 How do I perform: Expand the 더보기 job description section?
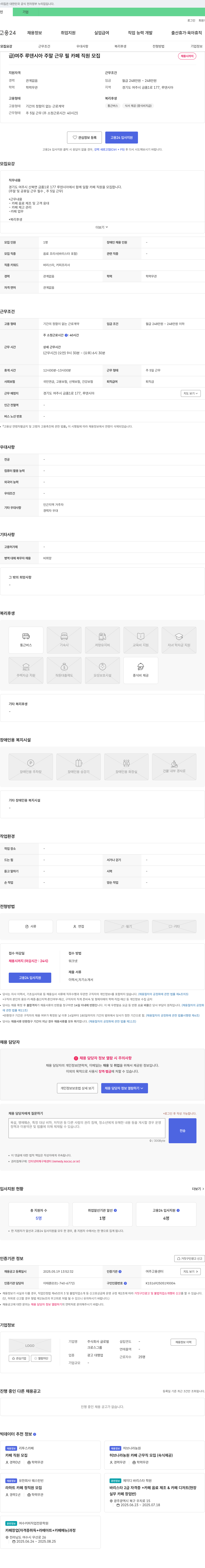point(102,227)
